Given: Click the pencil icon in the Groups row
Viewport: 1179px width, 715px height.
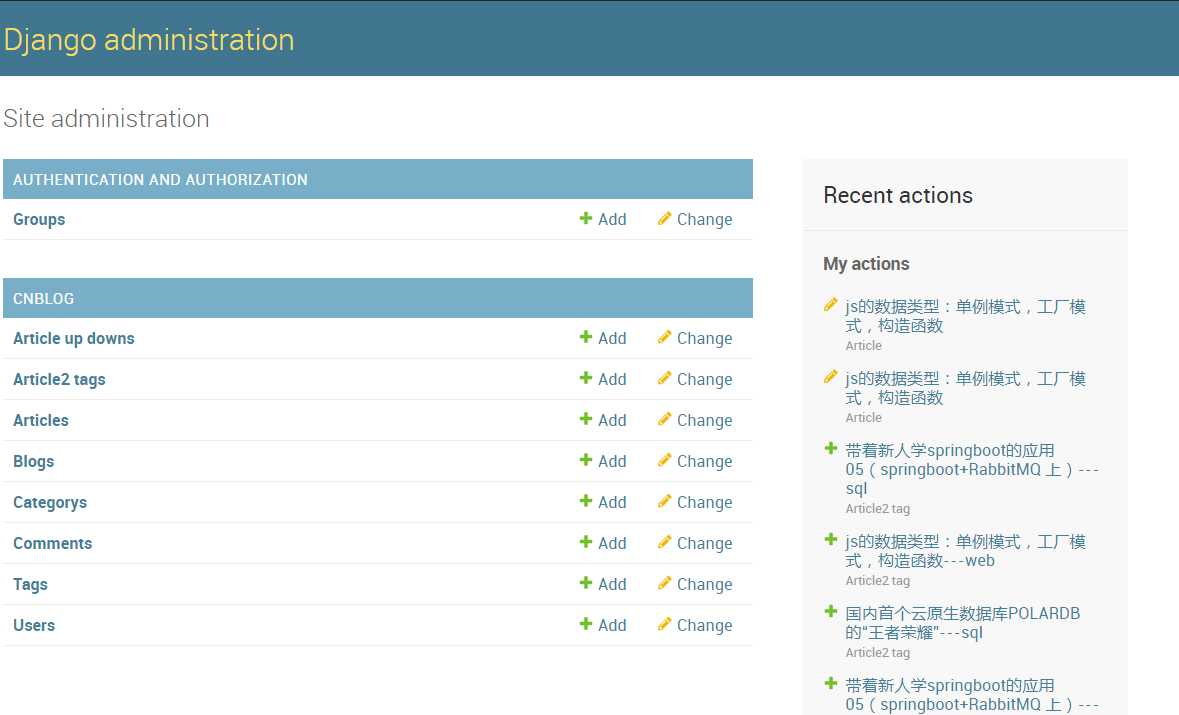Looking at the screenshot, I should pos(664,219).
